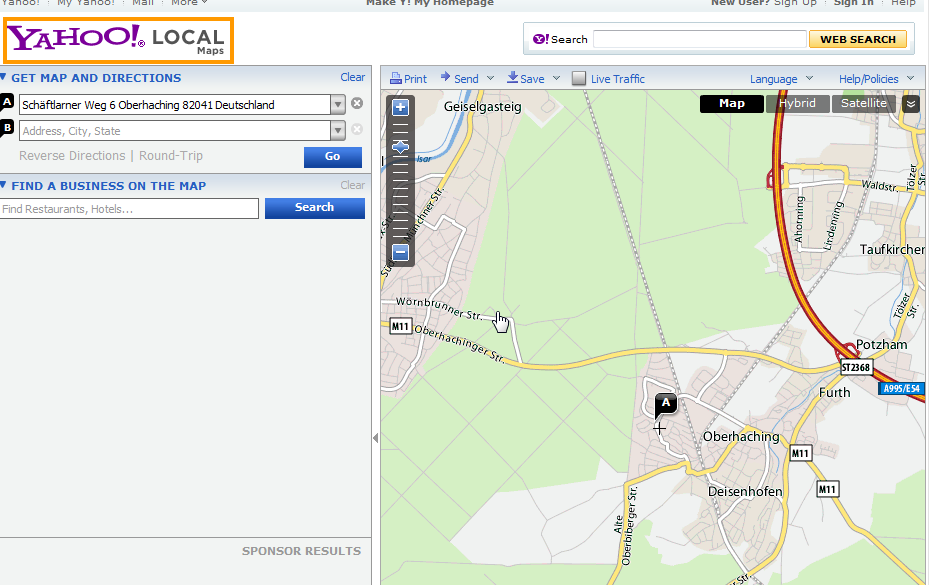Click My Yahoo! link at top
Image resolution: width=930 pixels, height=585 pixels.
click(x=85, y=3)
